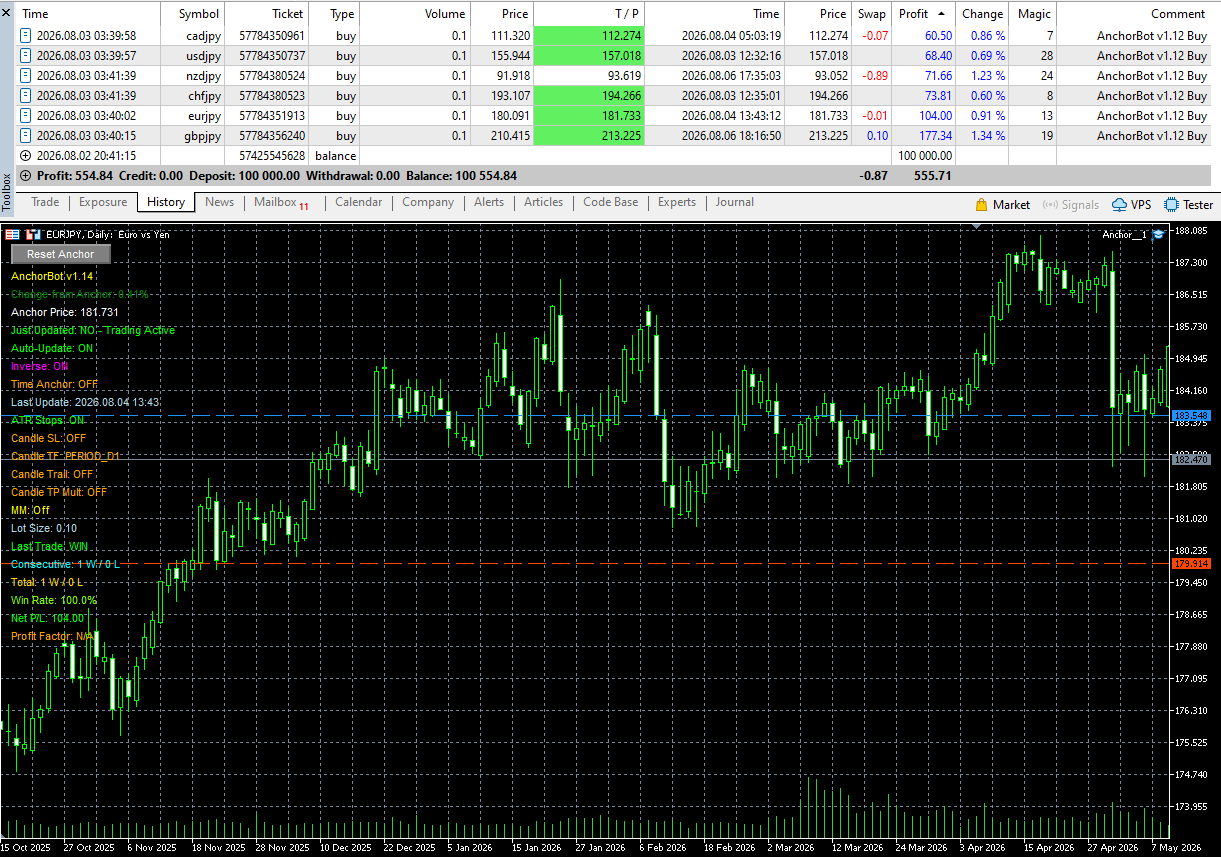The image size is (1221, 857).
Task: Click the vertical Toolbox label
Action: tap(7, 192)
